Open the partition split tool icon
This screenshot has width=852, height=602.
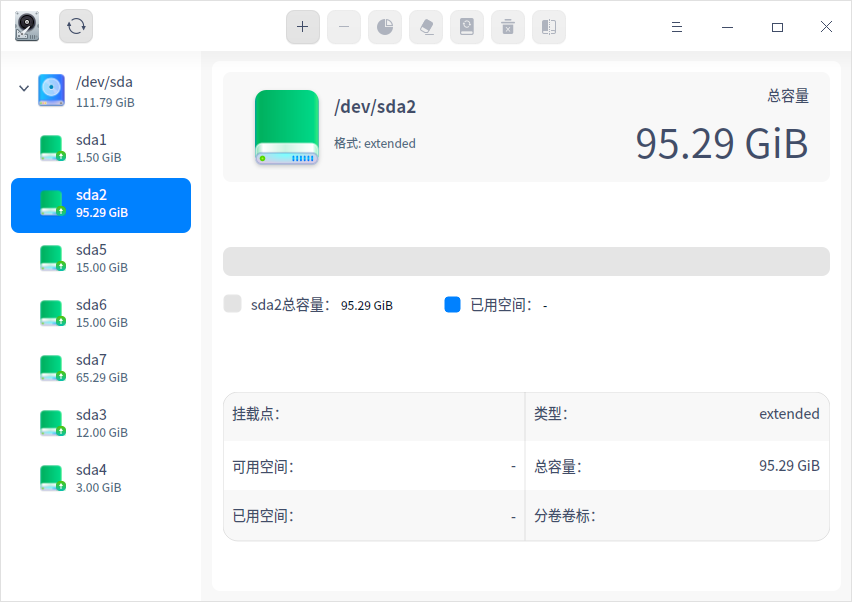click(548, 27)
